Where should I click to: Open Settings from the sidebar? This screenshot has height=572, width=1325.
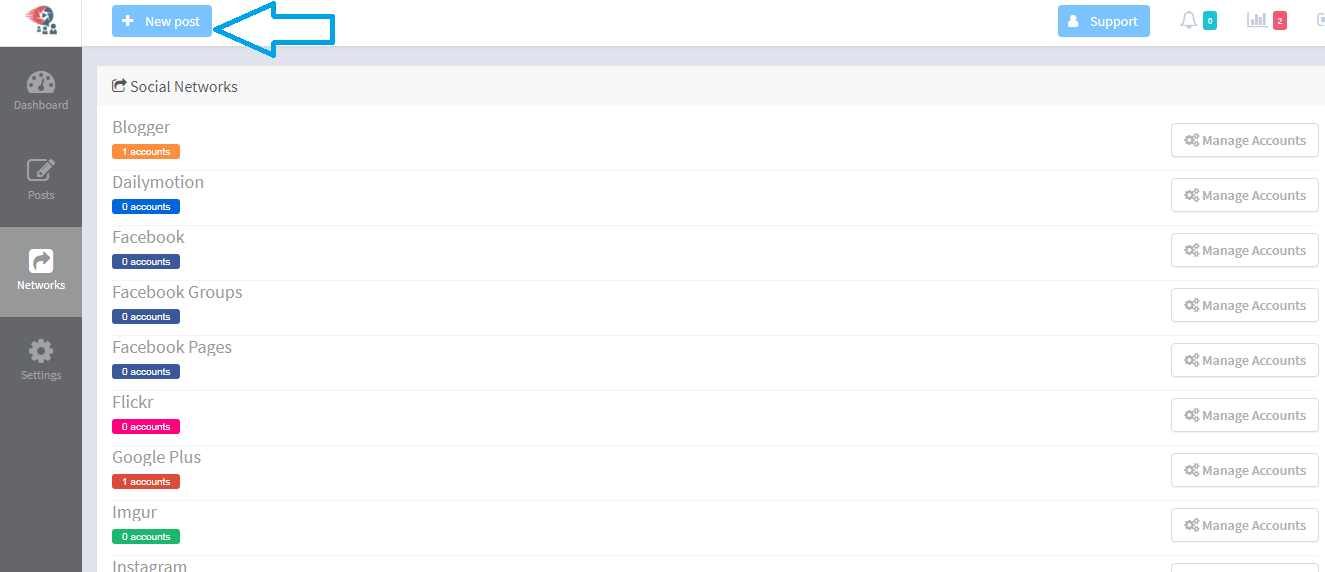[41, 361]
